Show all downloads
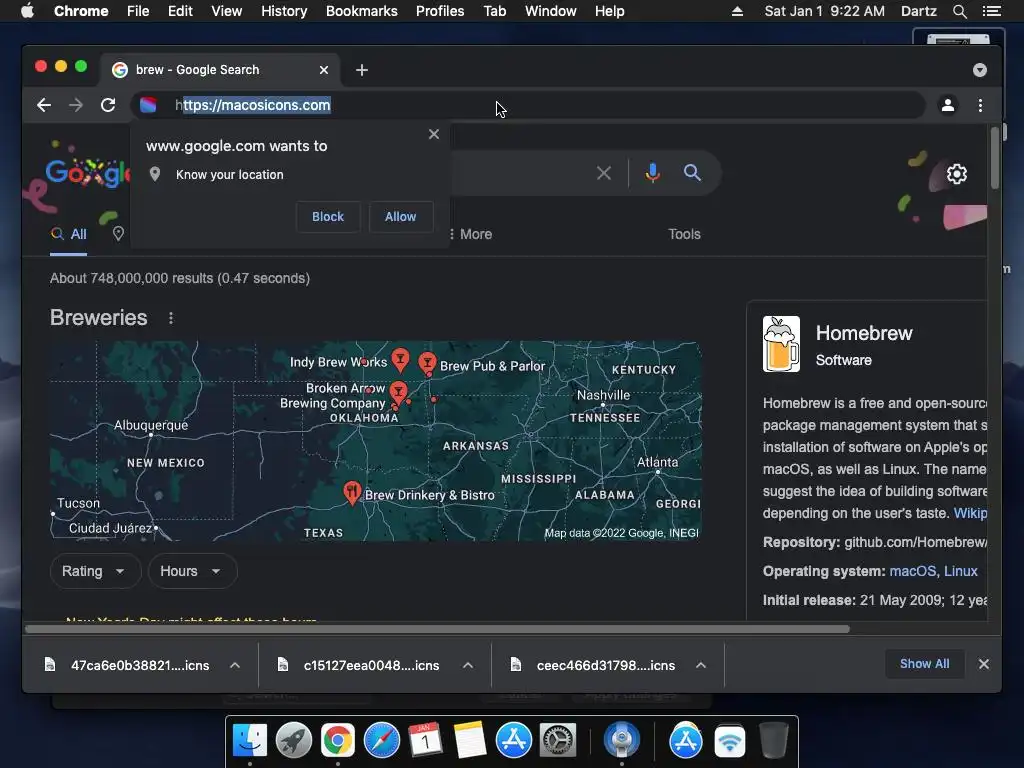Screen dimensions: 1024x768 (924, 664)
